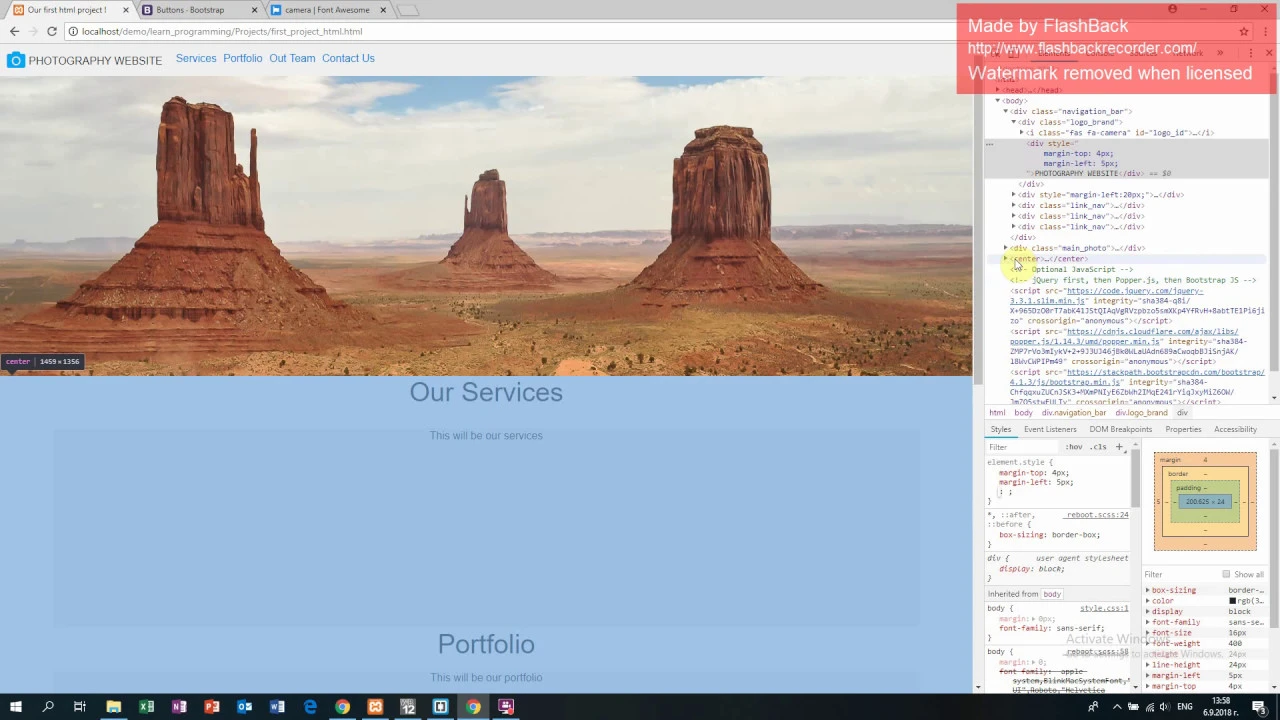
Task: Select 'body' in the DOM breadcrumb
Action: tap(1023, 413)
